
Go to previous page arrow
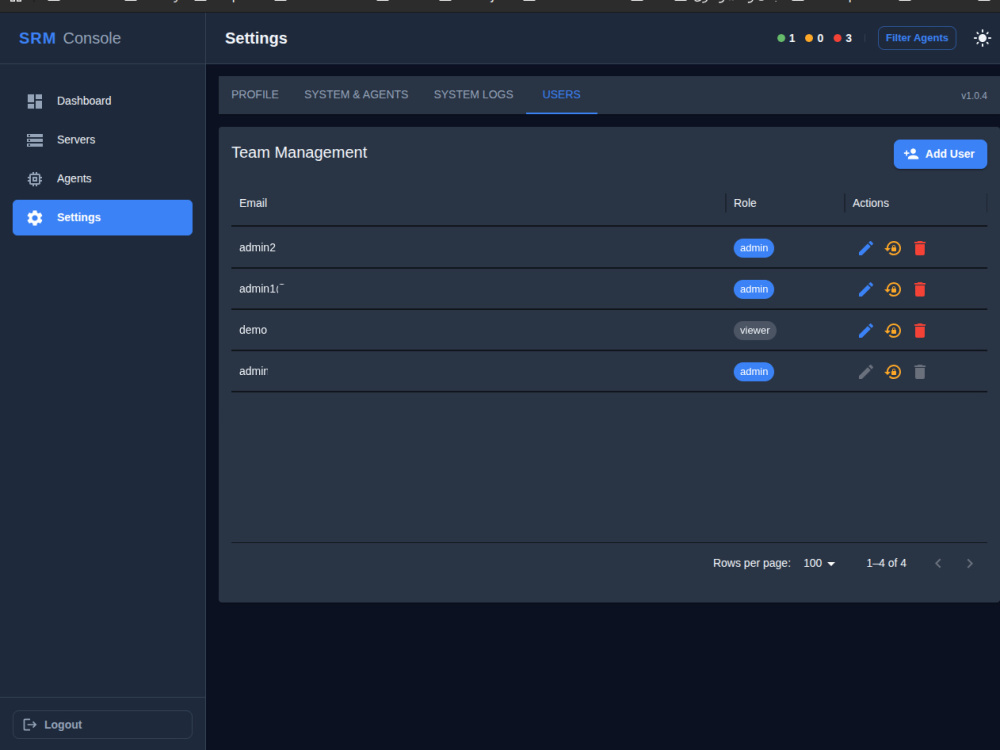click(x=938, y=563)
